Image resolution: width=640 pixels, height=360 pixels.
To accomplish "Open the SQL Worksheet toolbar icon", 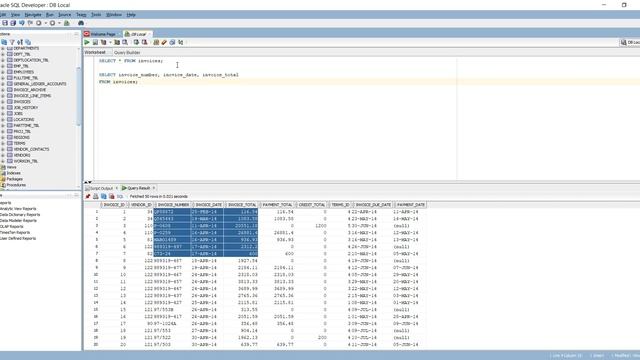I will (x=67, y=23).
